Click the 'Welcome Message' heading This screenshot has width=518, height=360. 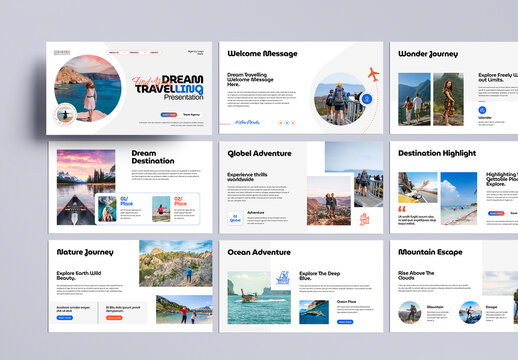pyautogui.click(x=262, y=54)
